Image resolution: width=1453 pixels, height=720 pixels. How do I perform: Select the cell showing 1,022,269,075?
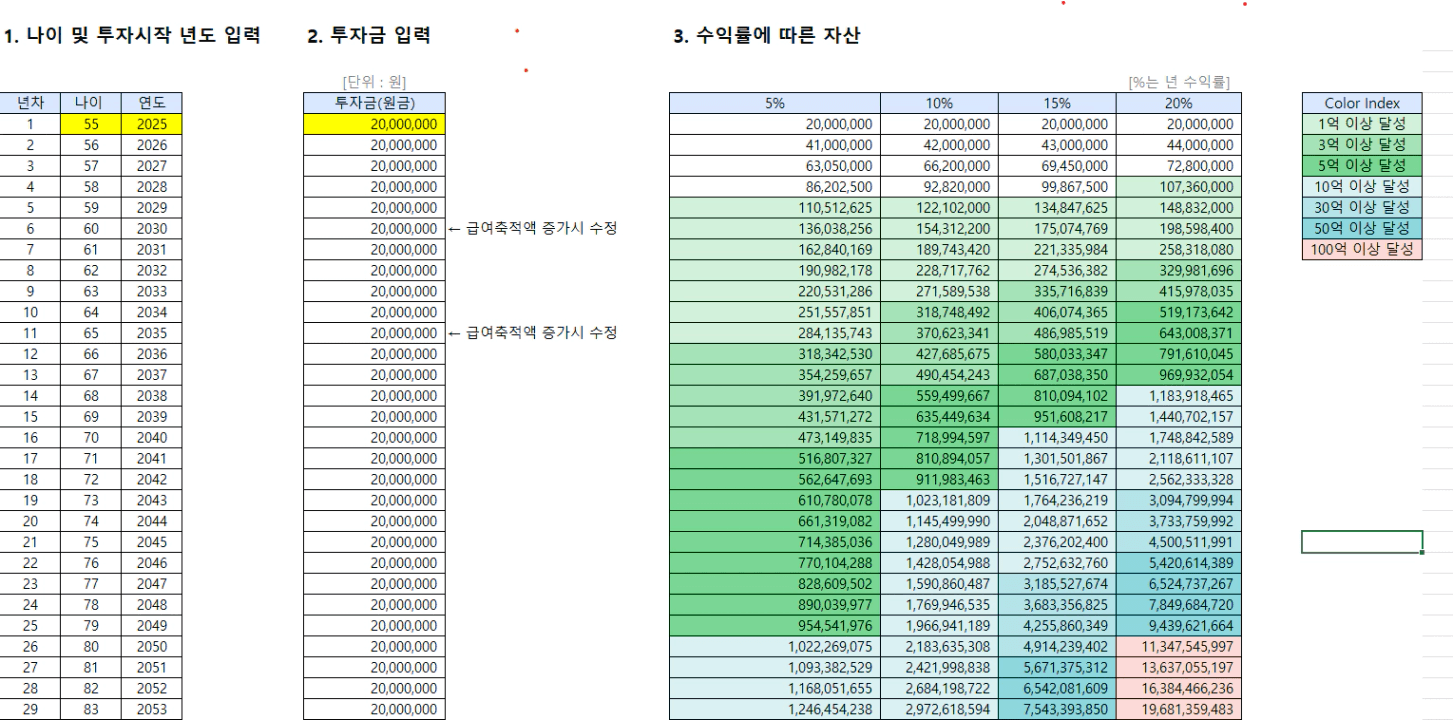pyautogui.click(x=775, y=646)
